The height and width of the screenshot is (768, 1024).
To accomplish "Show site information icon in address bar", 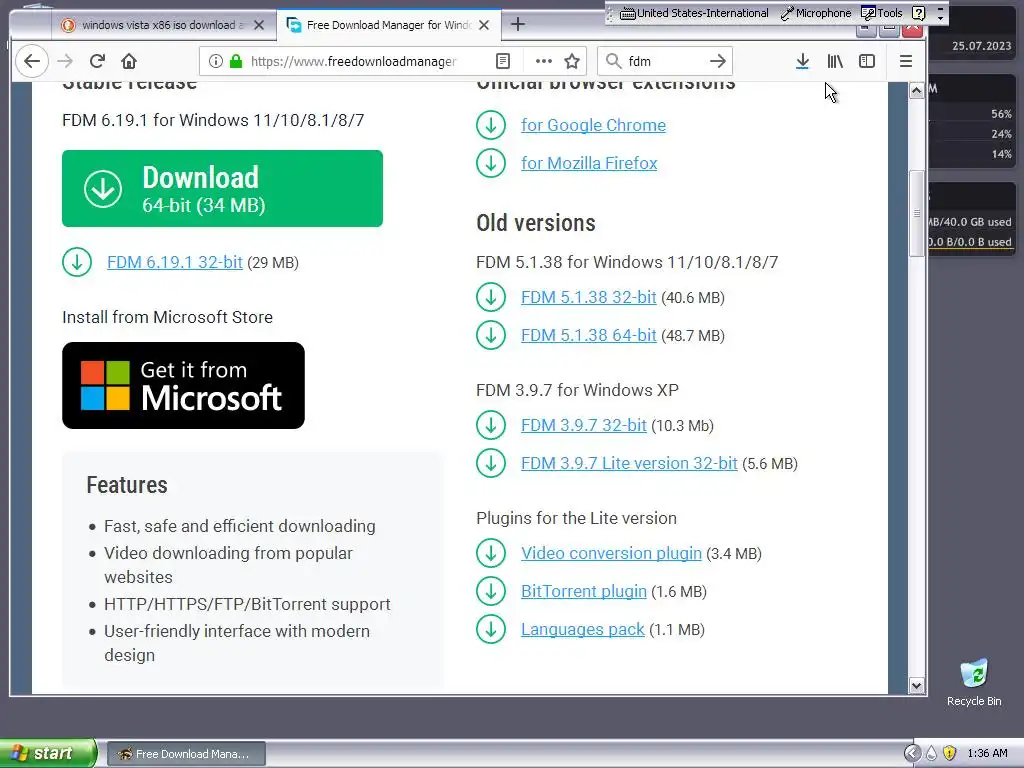I will point(216,61).
